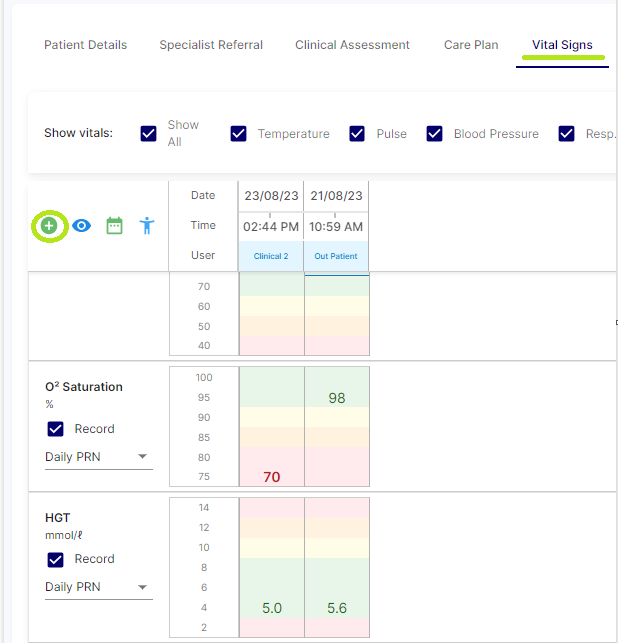Uncheck Record under O² Saturation
618x643 pixels.
click(56, 429)
